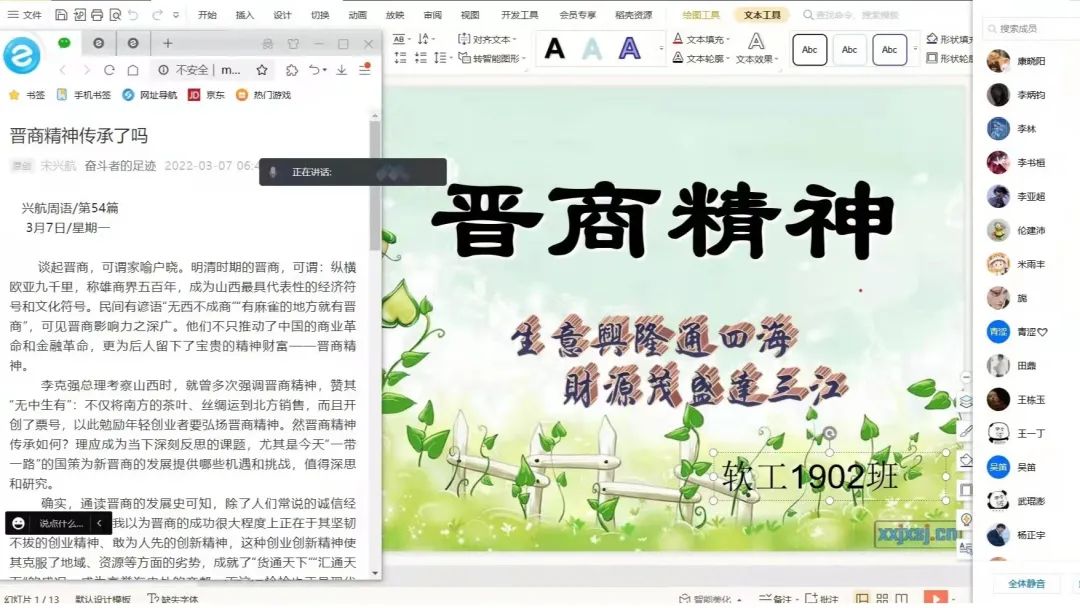
Task: Click the article author 奋斗者的足迹 link
Action: [x=121, y=166]
